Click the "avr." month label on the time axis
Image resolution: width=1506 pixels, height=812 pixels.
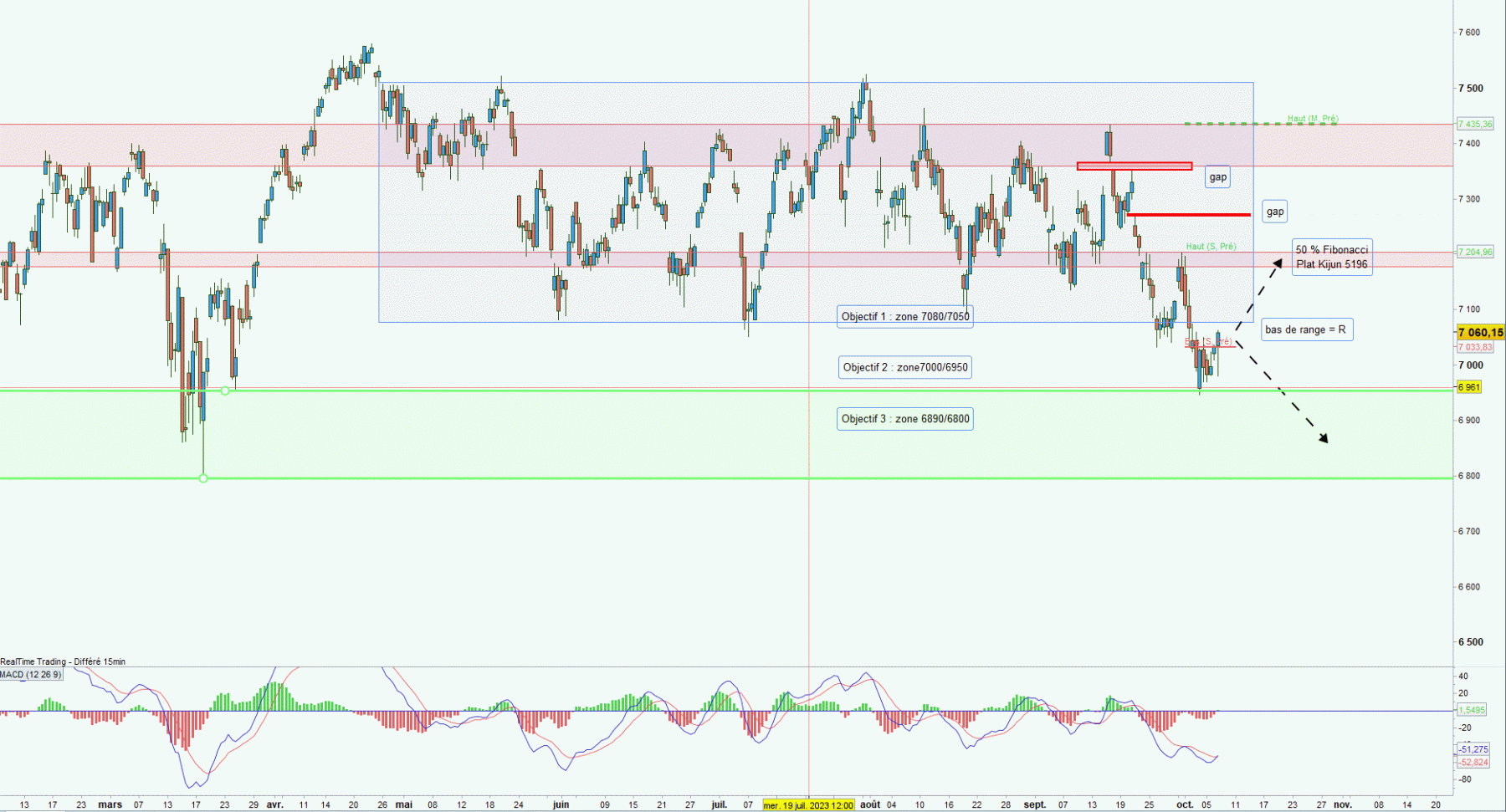pyautogui.click(x=274, y=805)
